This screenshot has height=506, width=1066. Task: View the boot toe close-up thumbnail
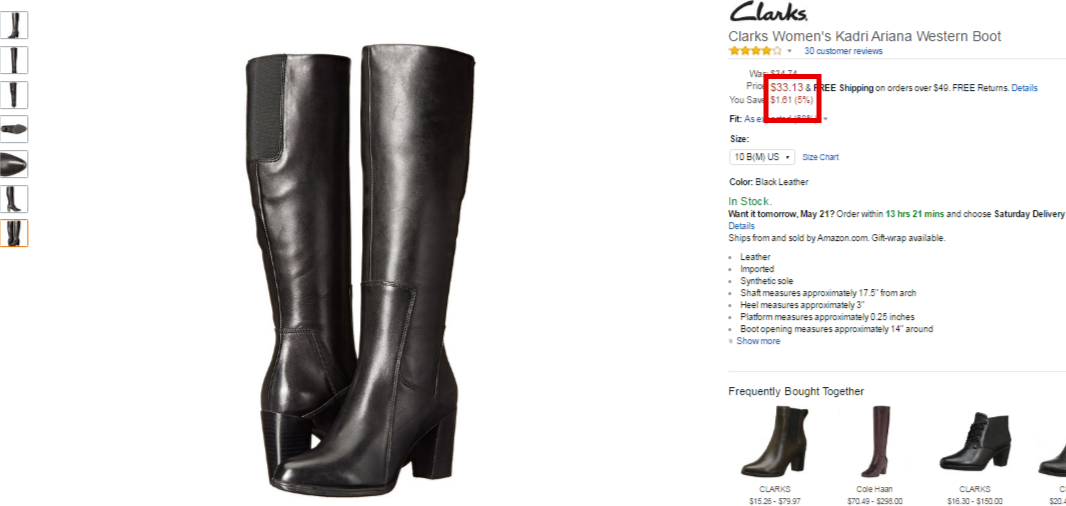[14, 164]
